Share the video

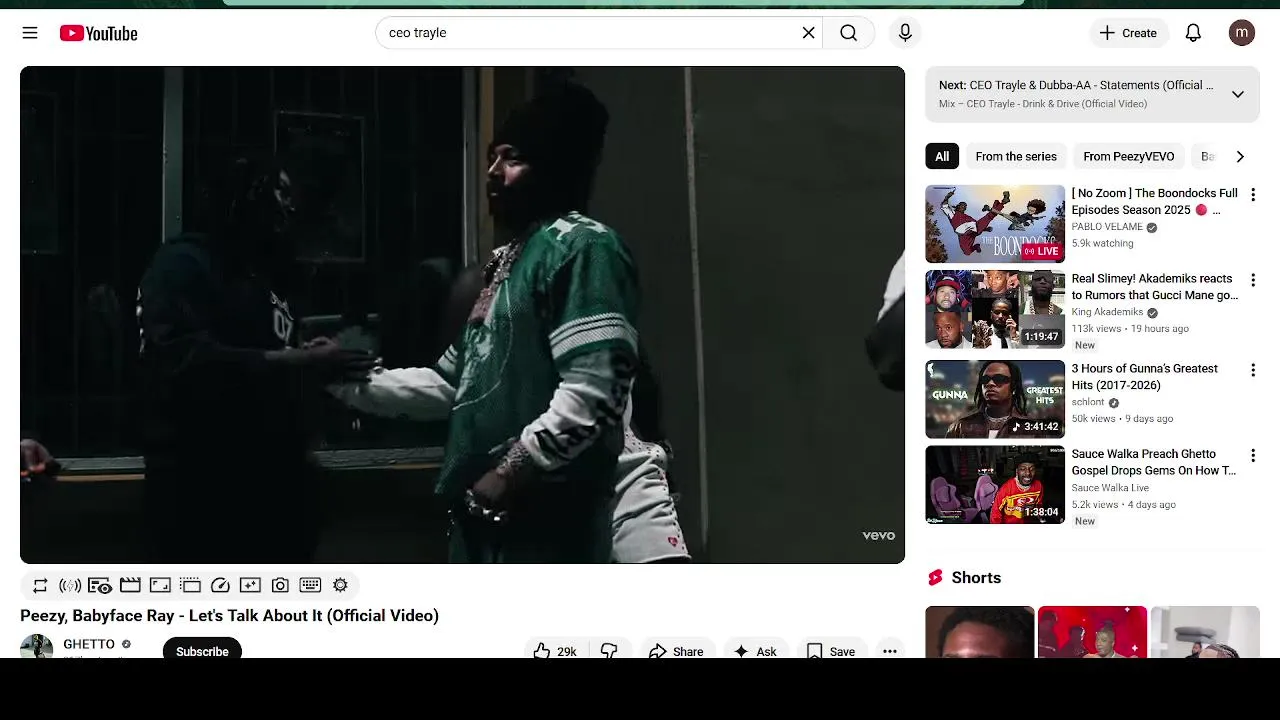677,651
